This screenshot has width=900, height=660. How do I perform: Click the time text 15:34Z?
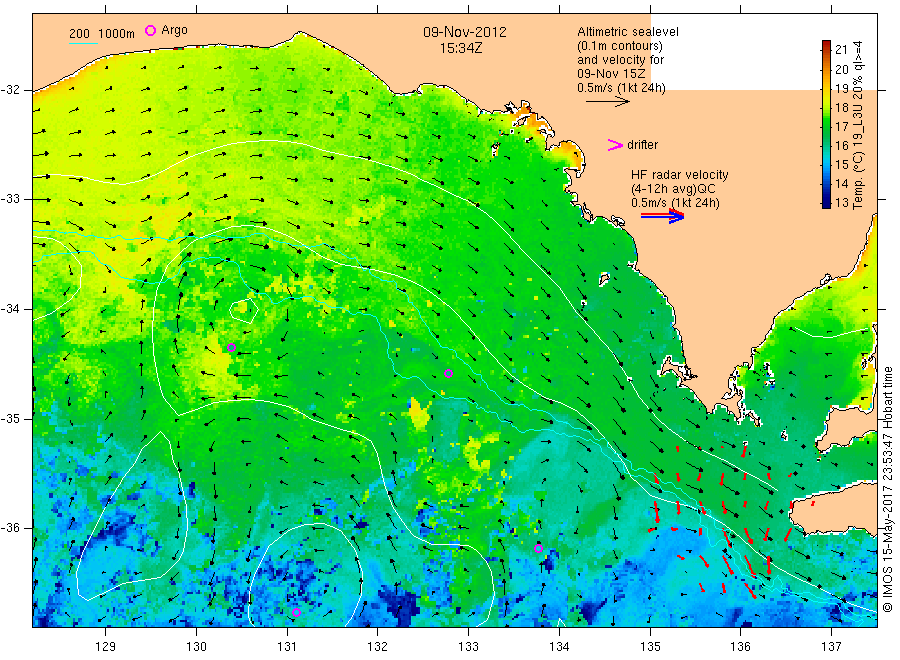coord(461,49)
